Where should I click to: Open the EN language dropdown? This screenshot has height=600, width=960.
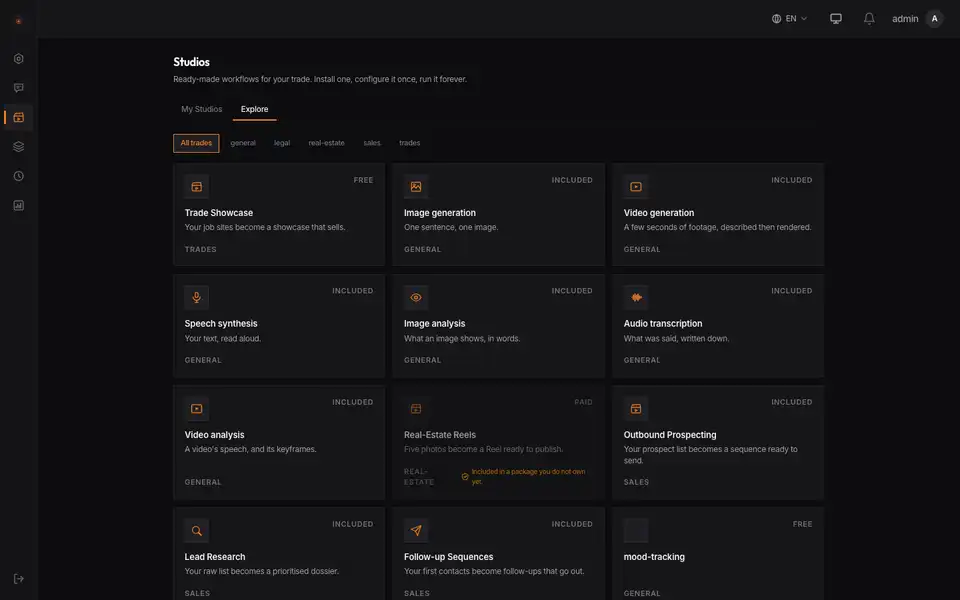[789, 19]
